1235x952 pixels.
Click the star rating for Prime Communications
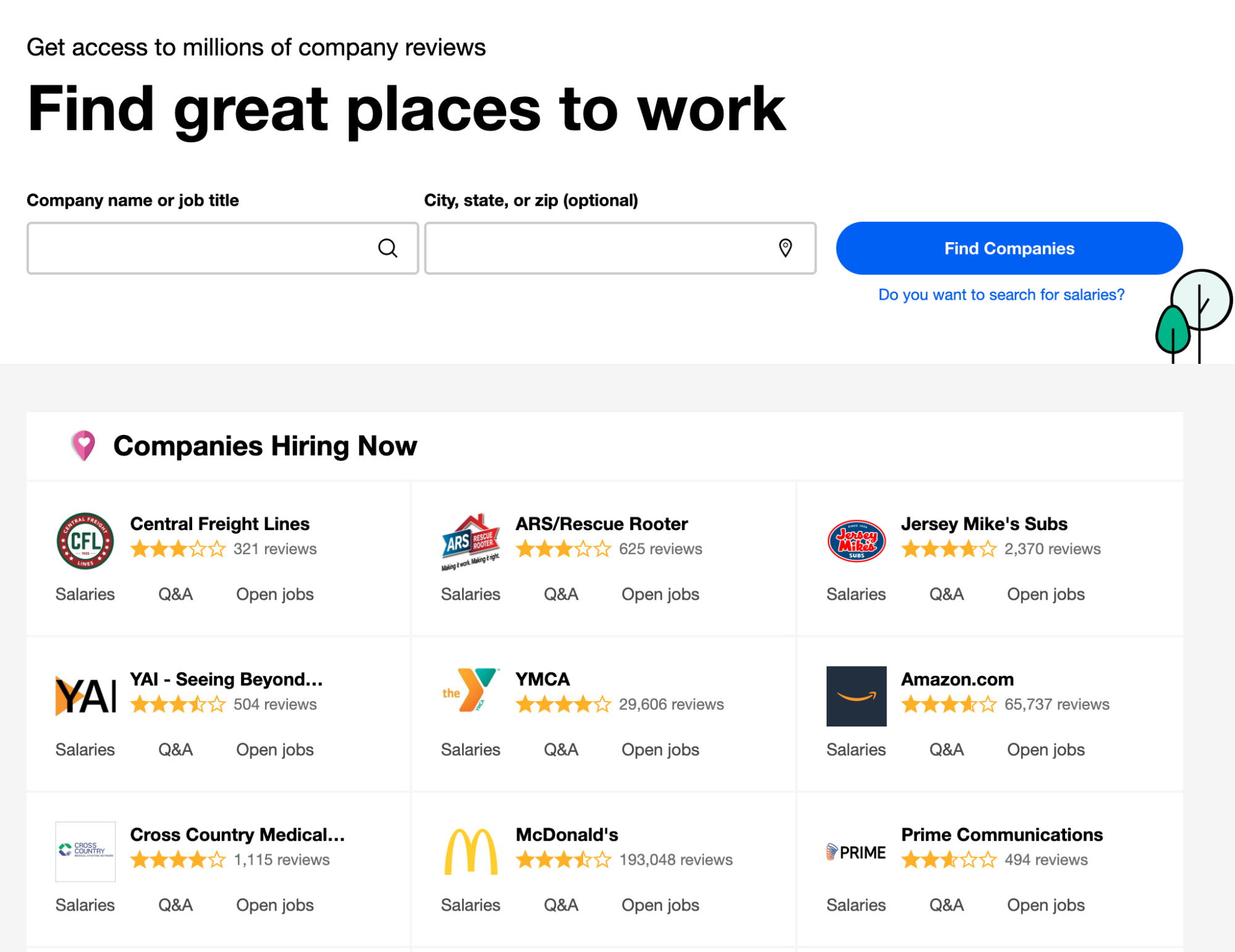pyautogui.click(x=949, y=859)
